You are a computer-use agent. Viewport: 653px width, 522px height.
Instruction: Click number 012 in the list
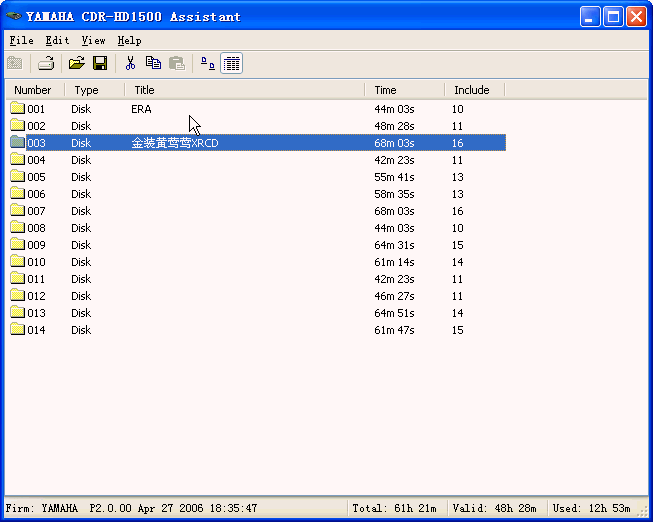click(x=36, y=296)
